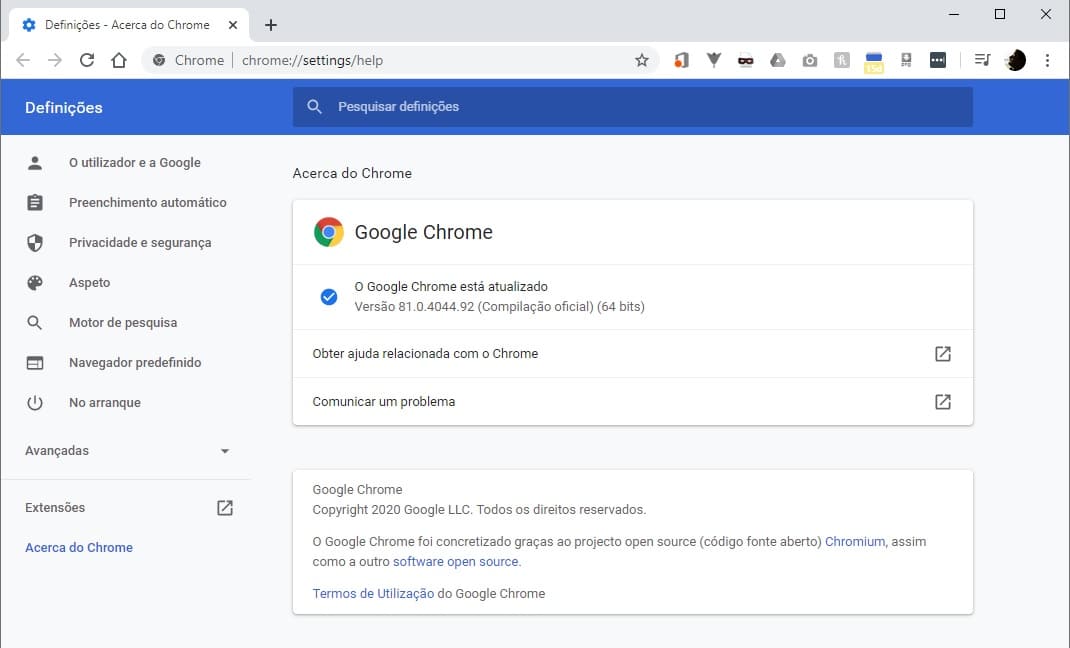Screen dimensions: 1070x648
Task: Click the power icon for No arranque
Action: [x=35, y=402]
